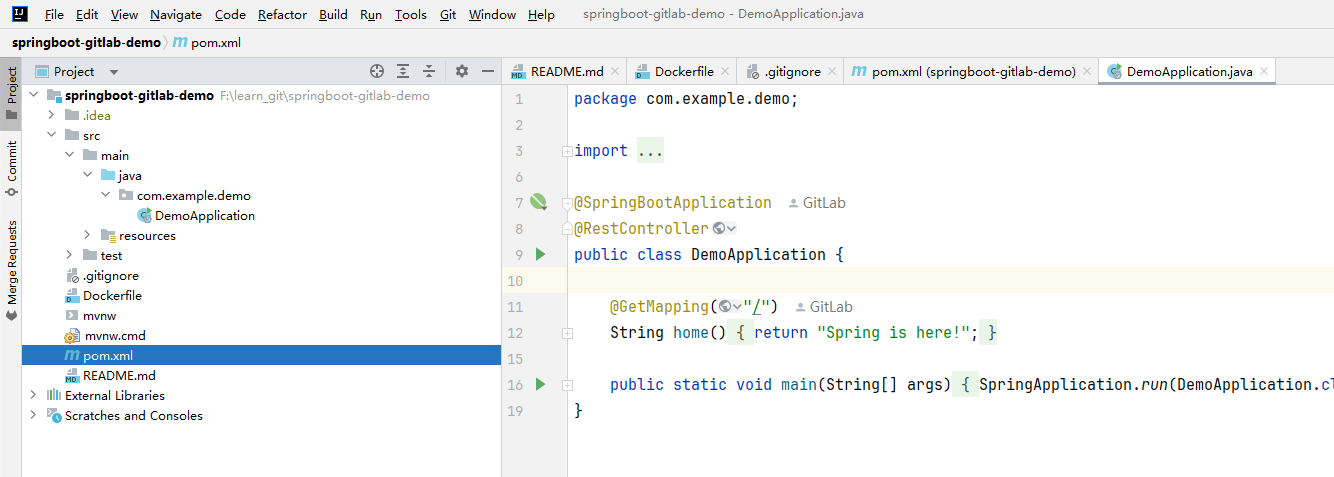Viewport: 1334px width, 477px height.
Task: Close the pom.xml editor tab
Action: [1087, 72]
